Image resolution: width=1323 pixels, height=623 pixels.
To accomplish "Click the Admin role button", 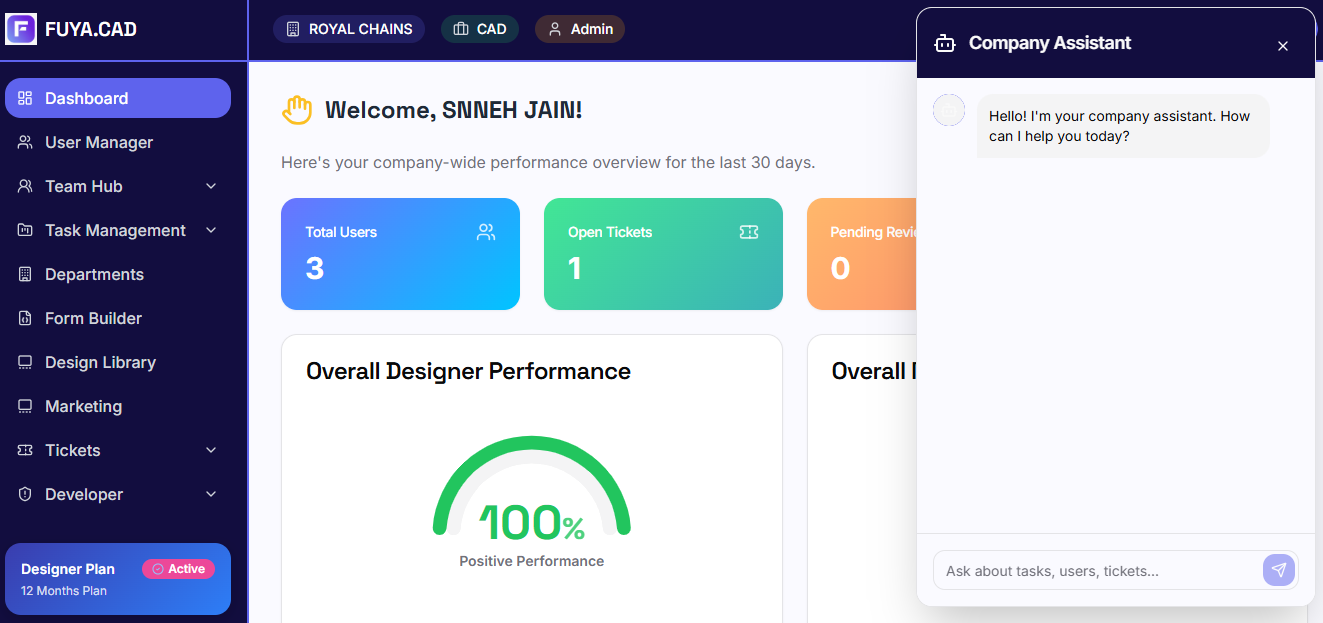I will tap(580, 29).
